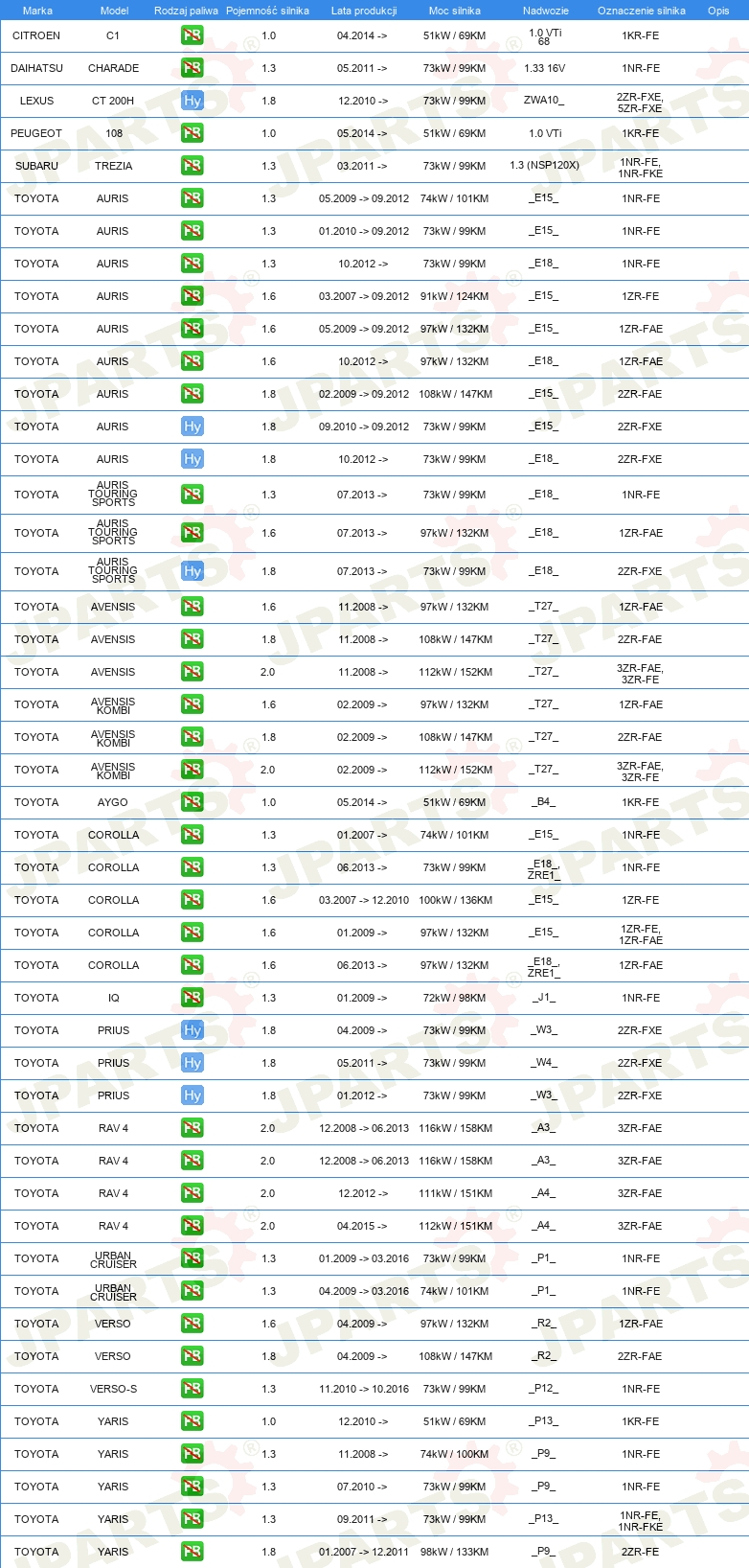
Task: Click petrol icon in Verso 1.8 row
Action: tap(193, 1356)
